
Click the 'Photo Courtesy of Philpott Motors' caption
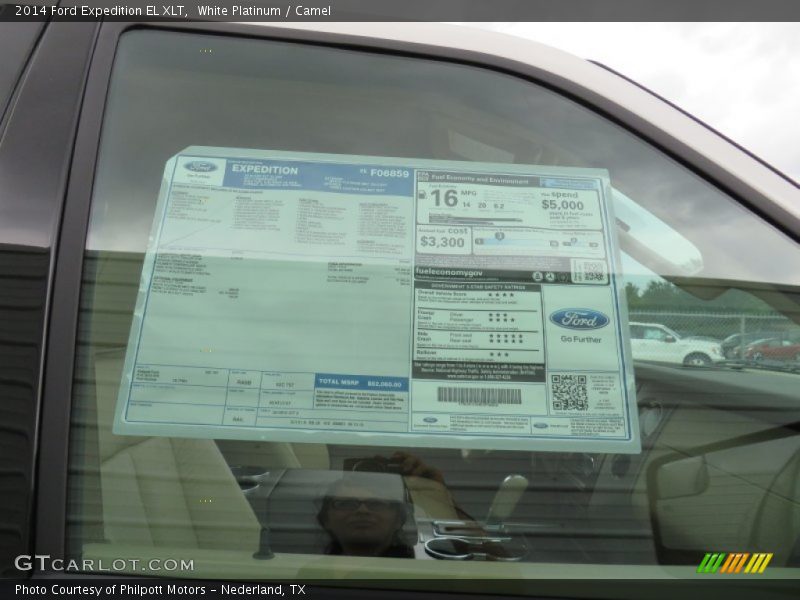point(160,590)
